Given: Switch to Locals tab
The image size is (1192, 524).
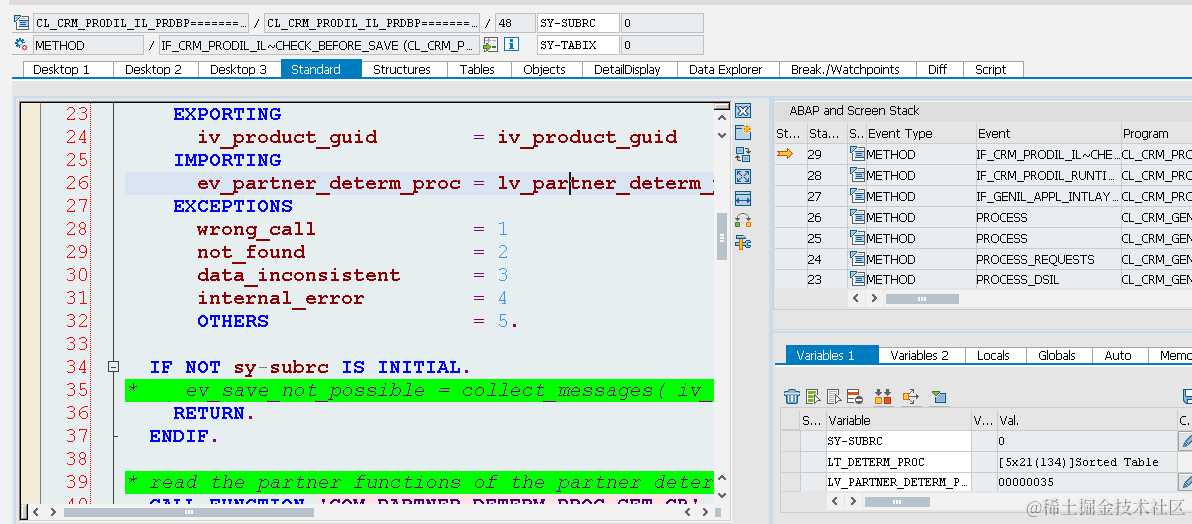Looking at the screenshot, I should click(x=993, y=355).
